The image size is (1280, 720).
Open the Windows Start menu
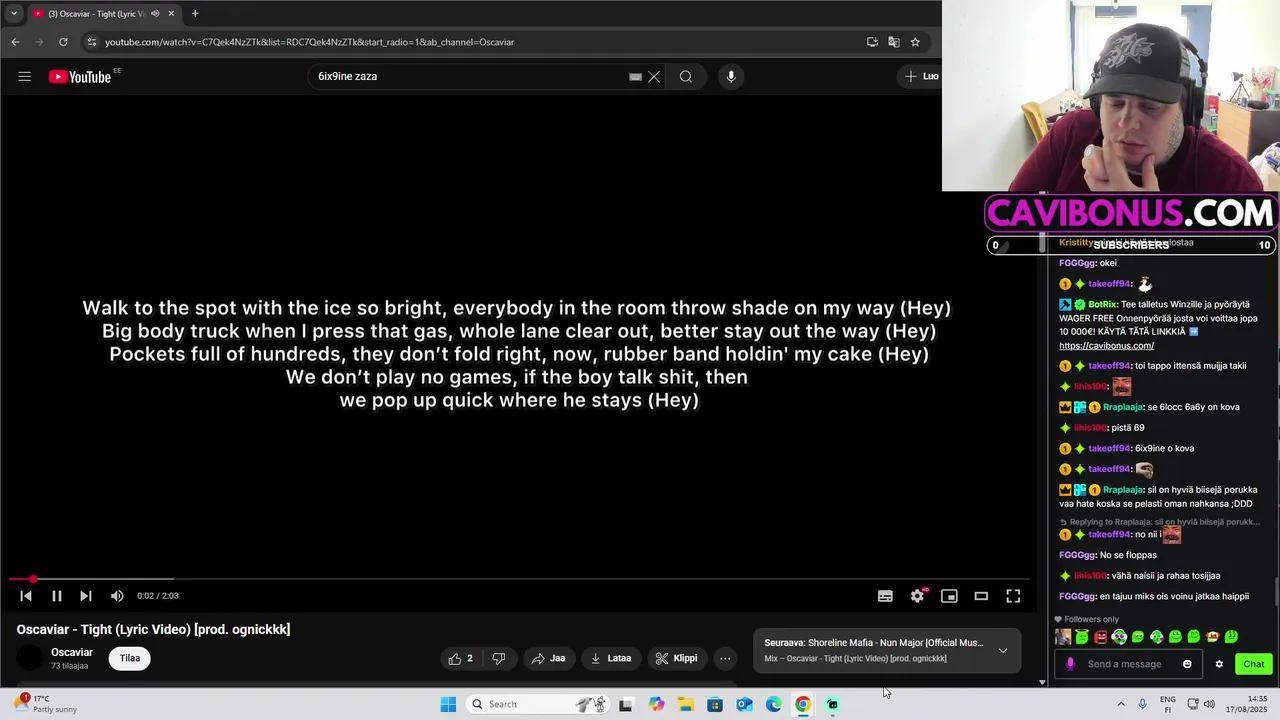click(x=448, y=704)
